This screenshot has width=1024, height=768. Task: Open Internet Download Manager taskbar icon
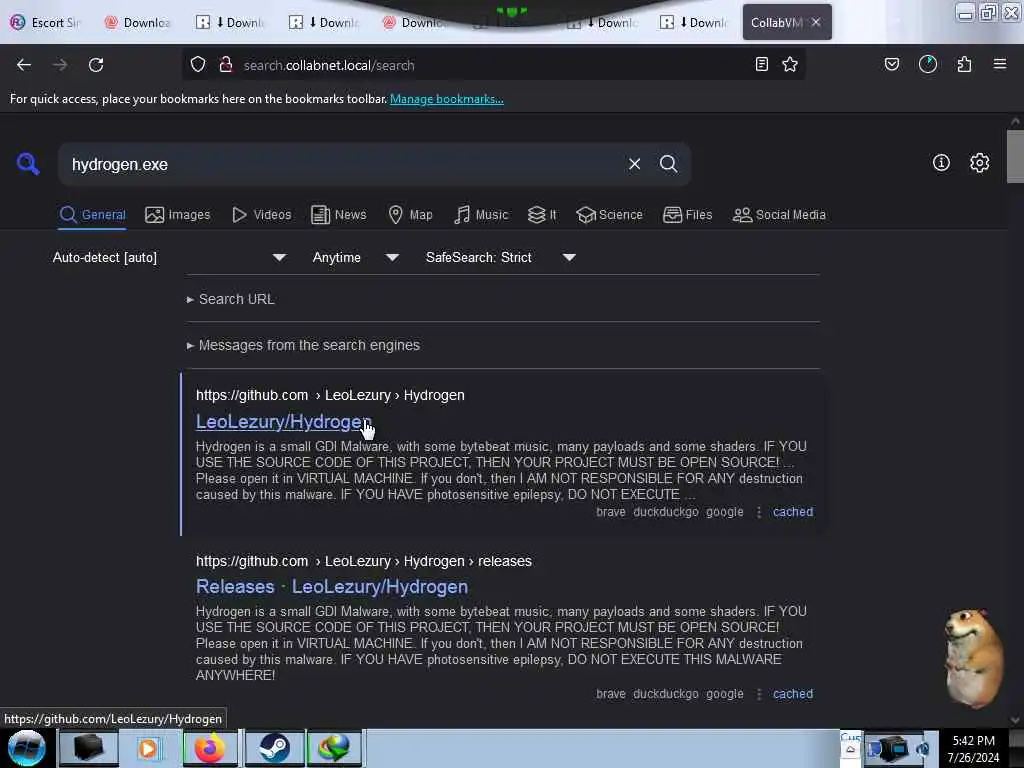334,748
